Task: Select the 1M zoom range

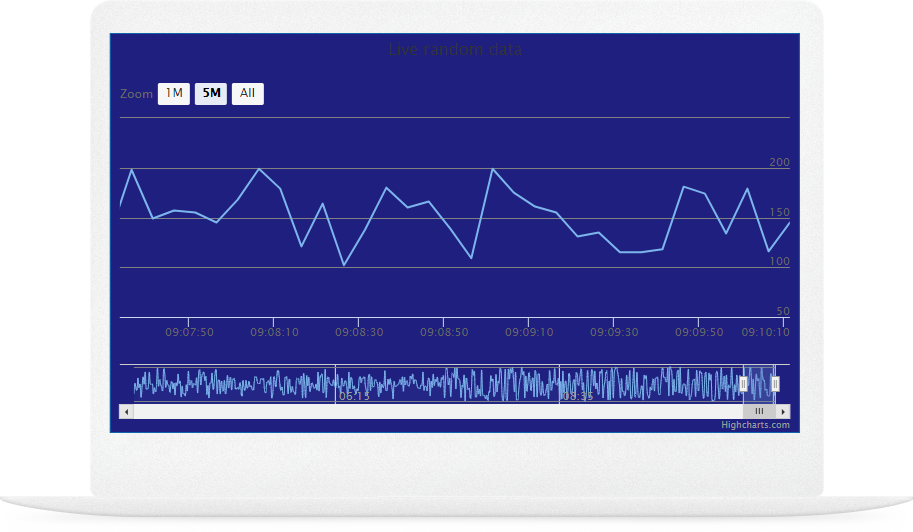Action: point(174,94)
